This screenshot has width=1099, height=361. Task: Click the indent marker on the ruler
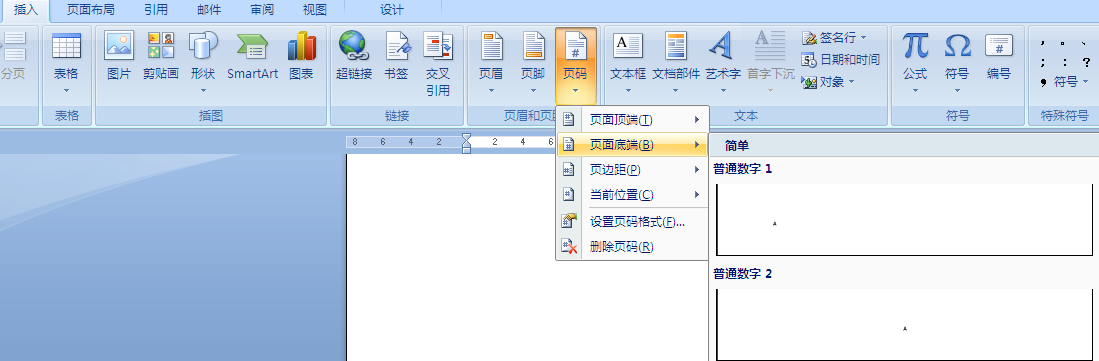tap(466, 144)
